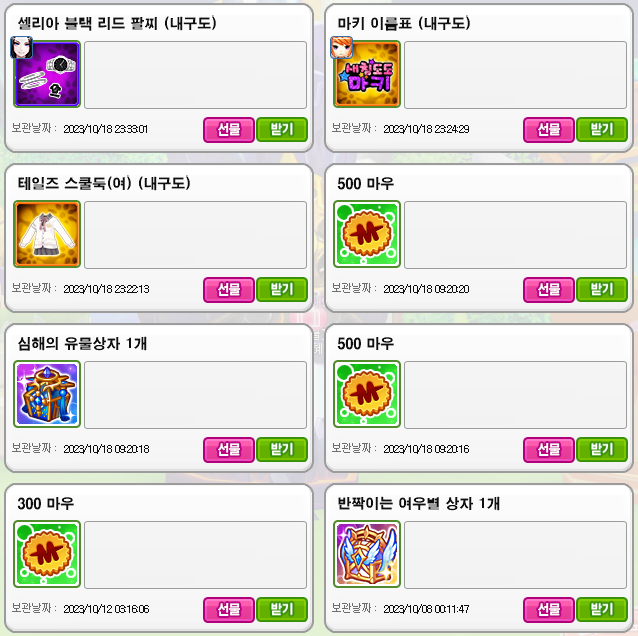Gift the 마키 이름표 with 선물 button
Image resolution: width=638 pixels, height=636 pixels.
(548, 130)
